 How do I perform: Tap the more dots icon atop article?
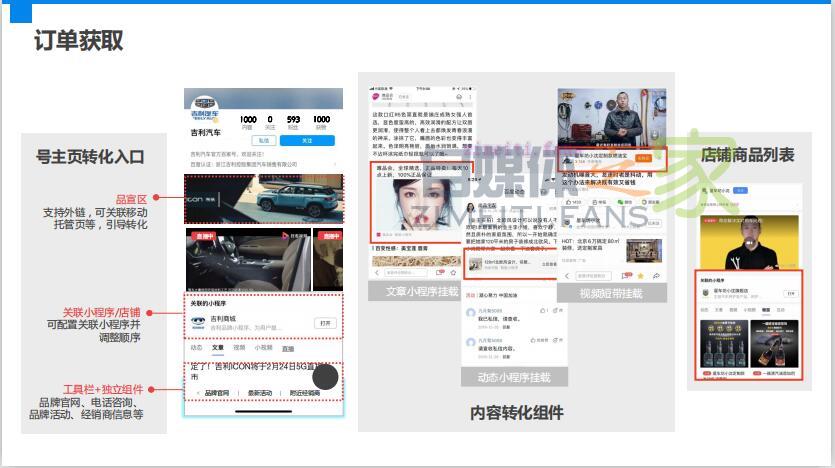coord(470,97)
